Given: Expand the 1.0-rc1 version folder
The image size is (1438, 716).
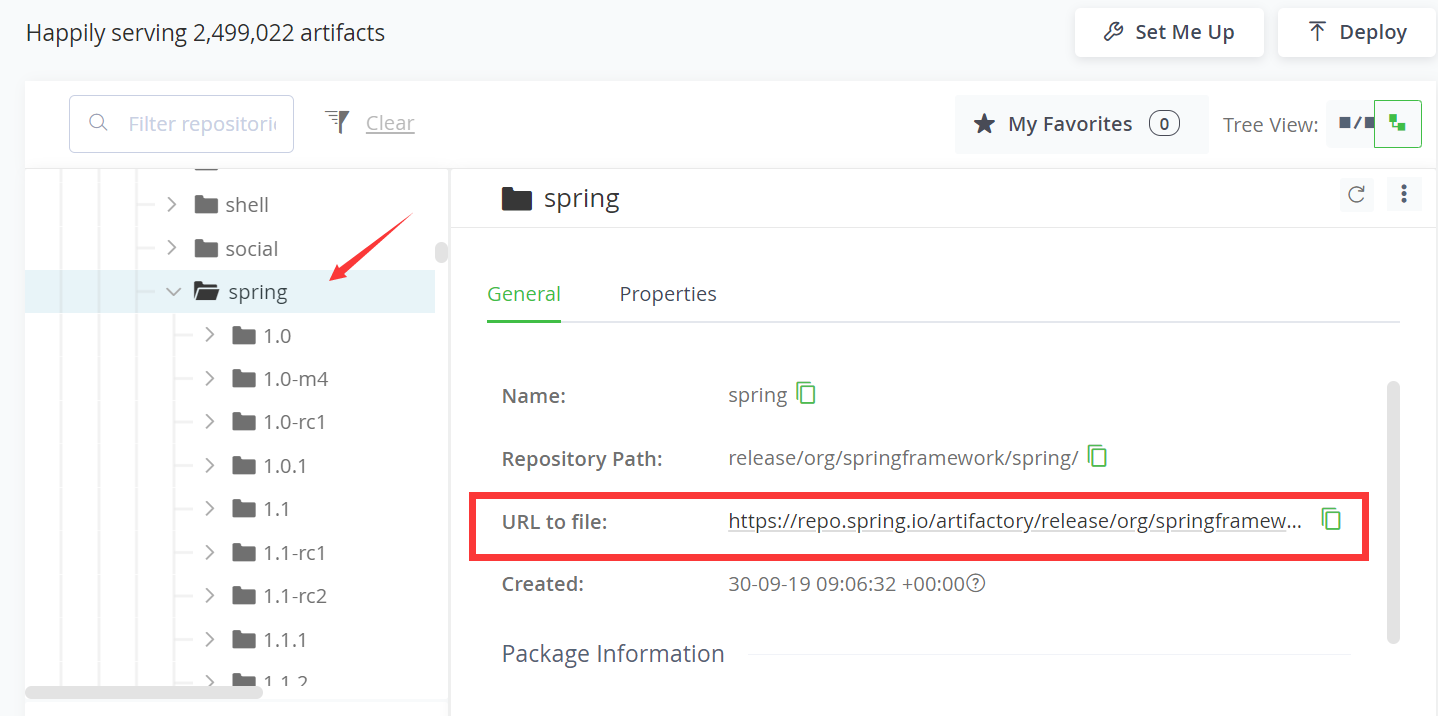Looking at the screenshot, I should (209, 422).
